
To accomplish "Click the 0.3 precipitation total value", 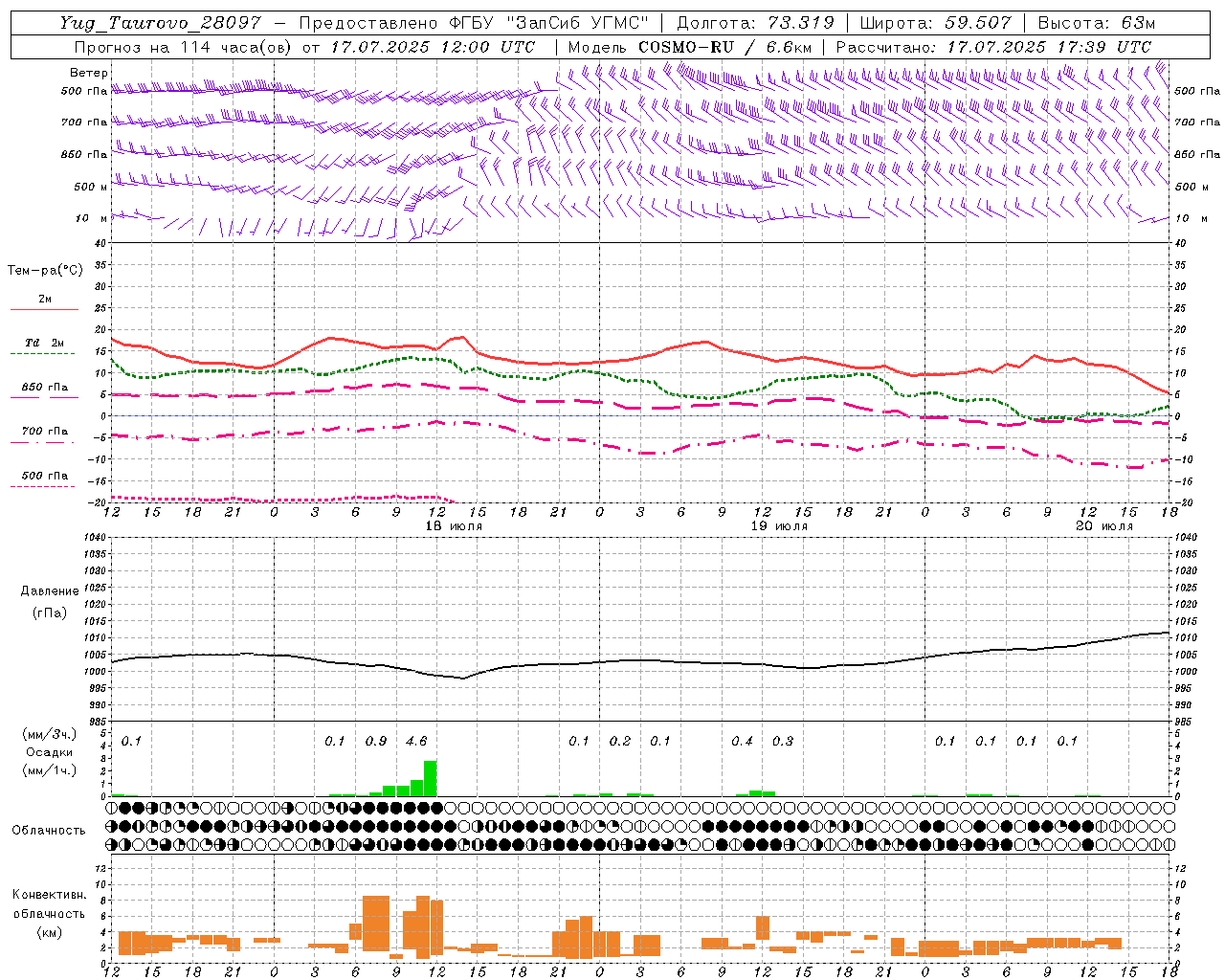I will [x=783, y=741].
